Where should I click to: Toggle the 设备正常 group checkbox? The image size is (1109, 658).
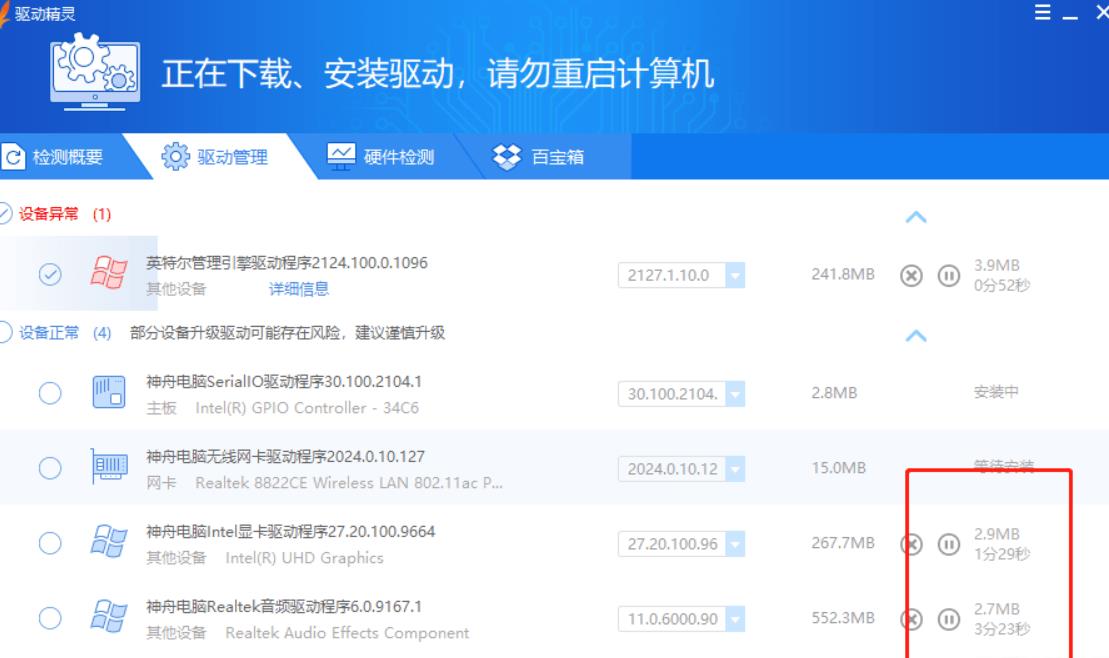[6, 332]
